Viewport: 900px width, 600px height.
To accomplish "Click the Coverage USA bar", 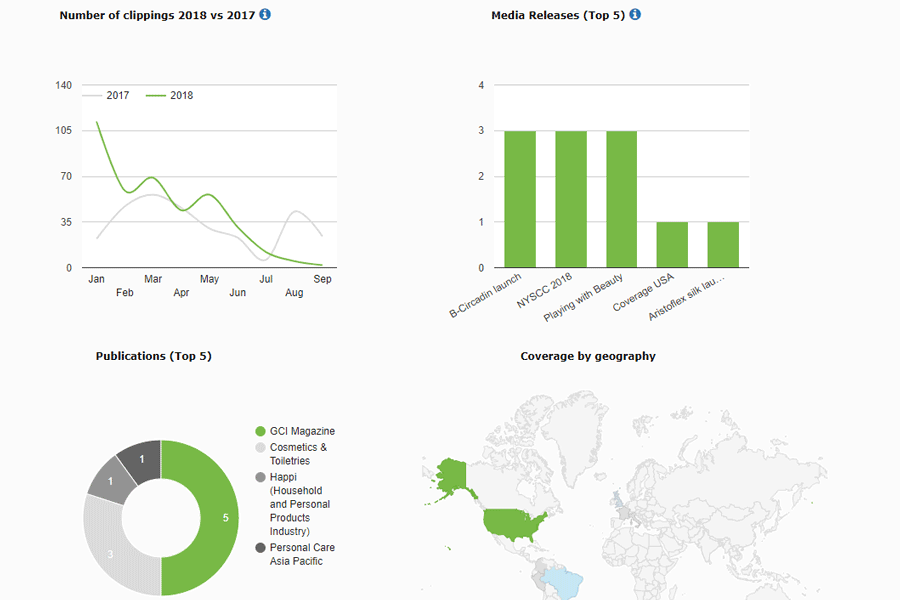I will point(671,245).
